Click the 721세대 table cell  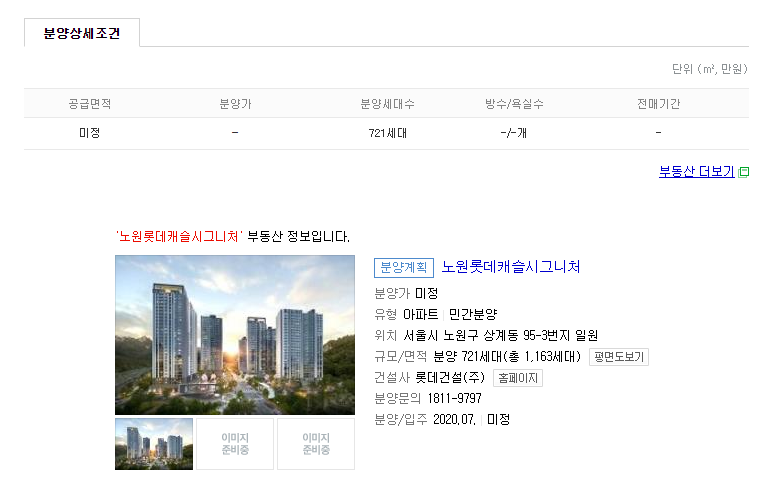click(x=388, y=133)
